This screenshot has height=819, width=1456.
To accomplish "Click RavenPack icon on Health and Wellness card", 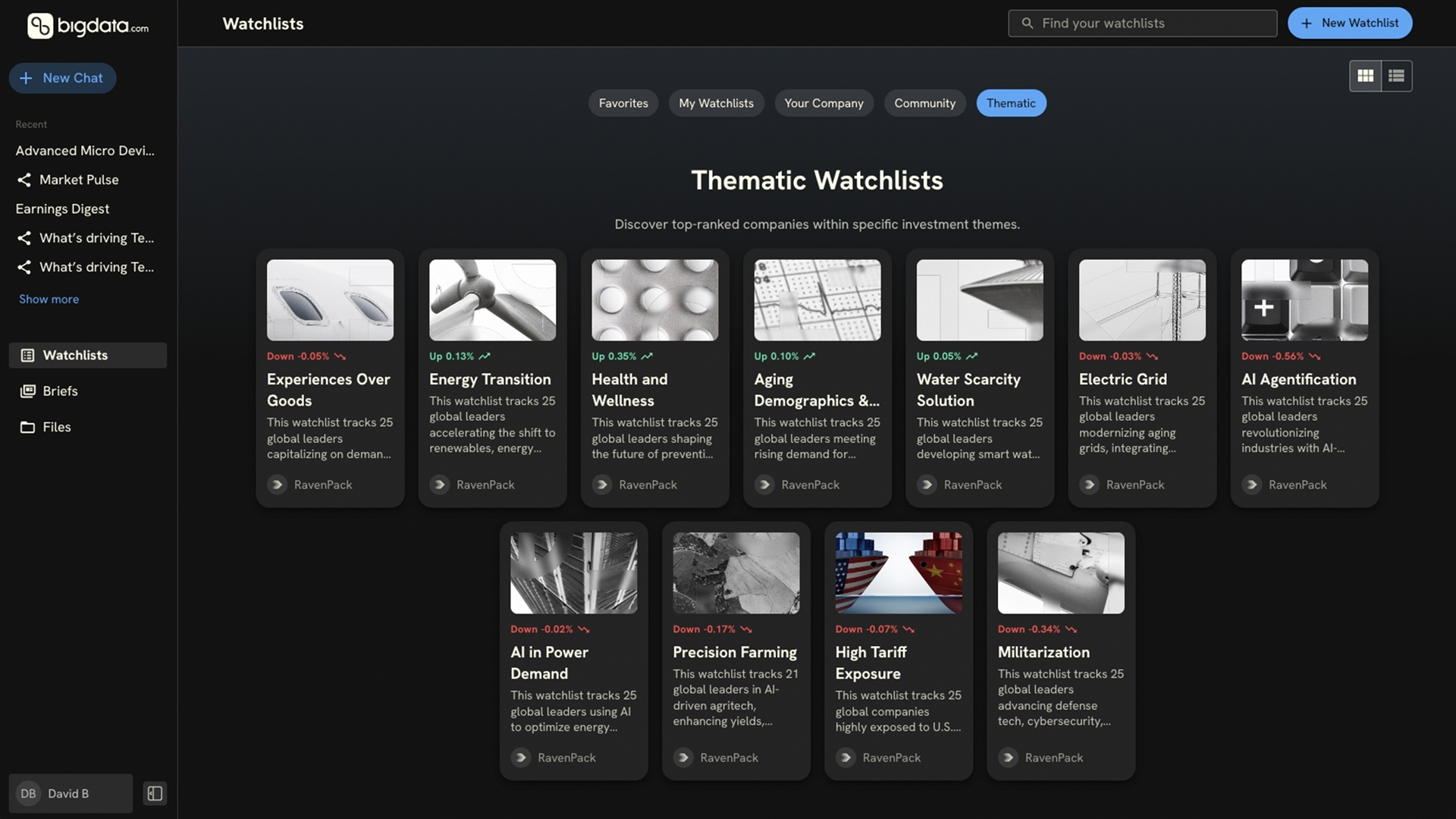I will (601, 485).
